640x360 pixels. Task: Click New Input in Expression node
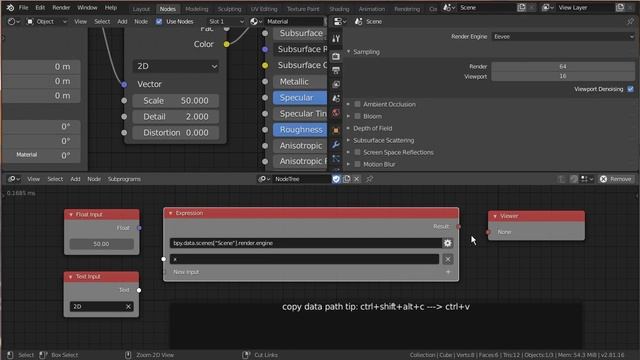click(186, 272)
